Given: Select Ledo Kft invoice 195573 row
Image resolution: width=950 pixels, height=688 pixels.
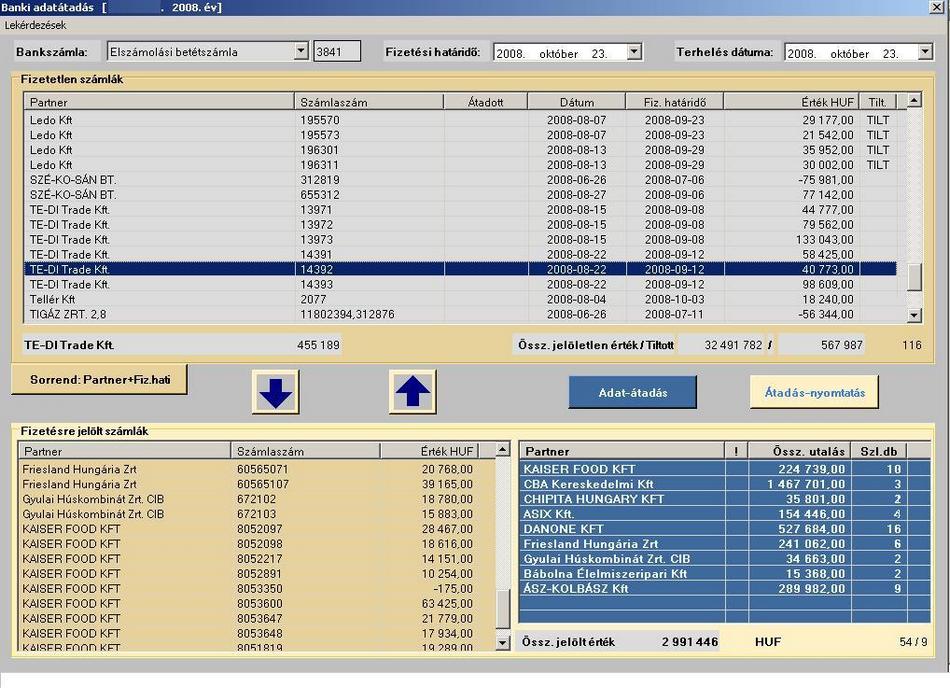Looking at the screenshot, I should (460, 135).
